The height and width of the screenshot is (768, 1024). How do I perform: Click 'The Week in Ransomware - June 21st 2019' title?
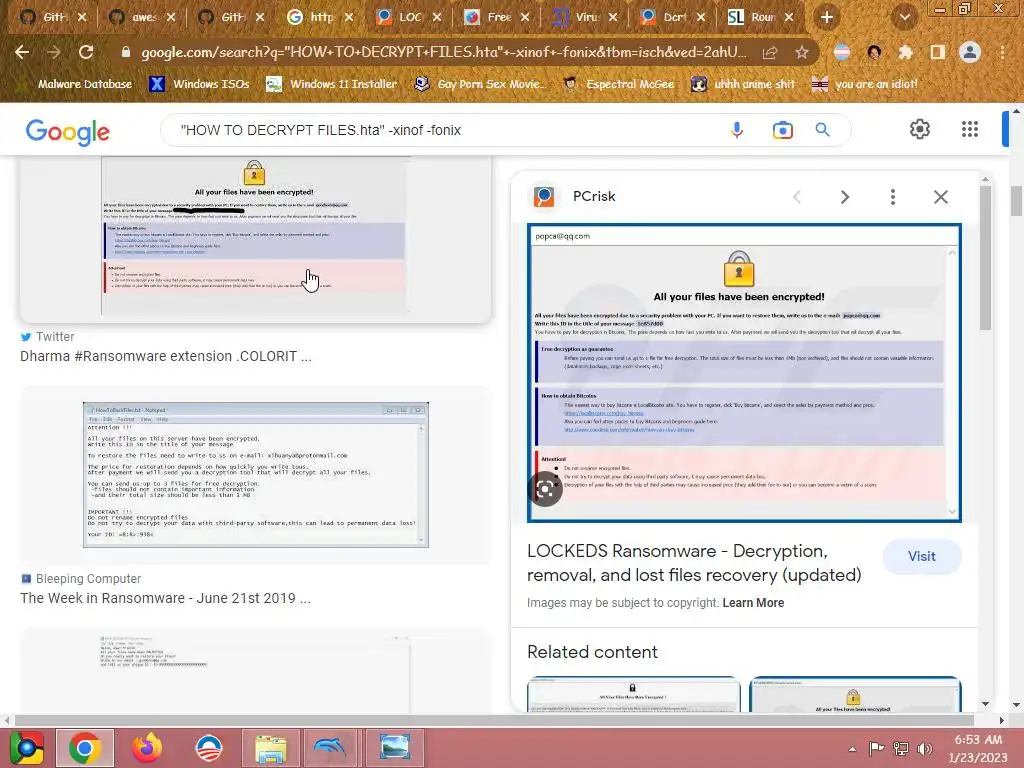(165, 598)
